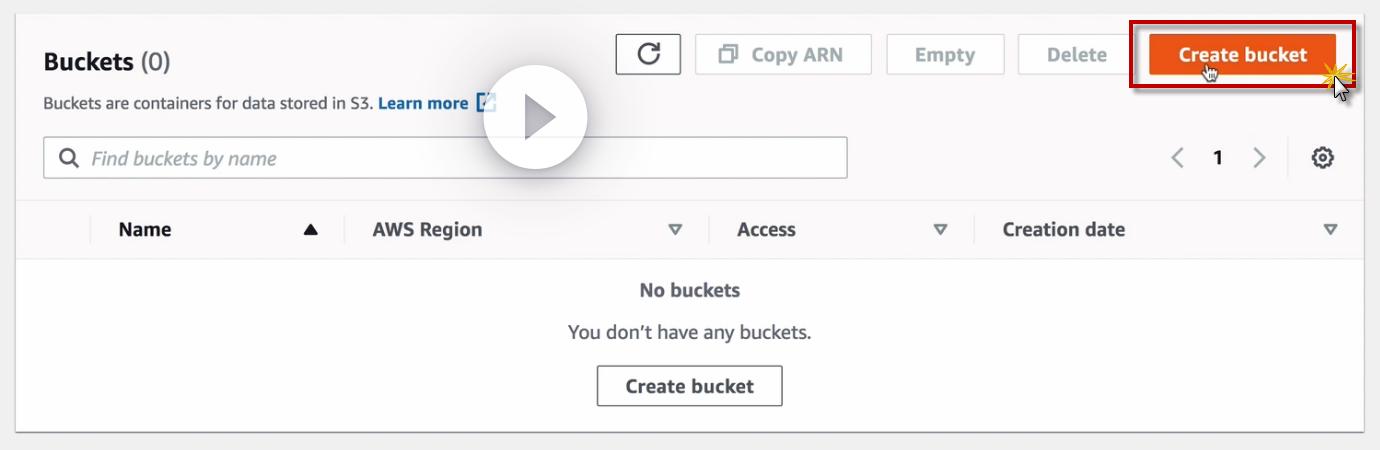Click the orange Create bucket button
The image size is (1380, 450).
(x=1242, y=54)
